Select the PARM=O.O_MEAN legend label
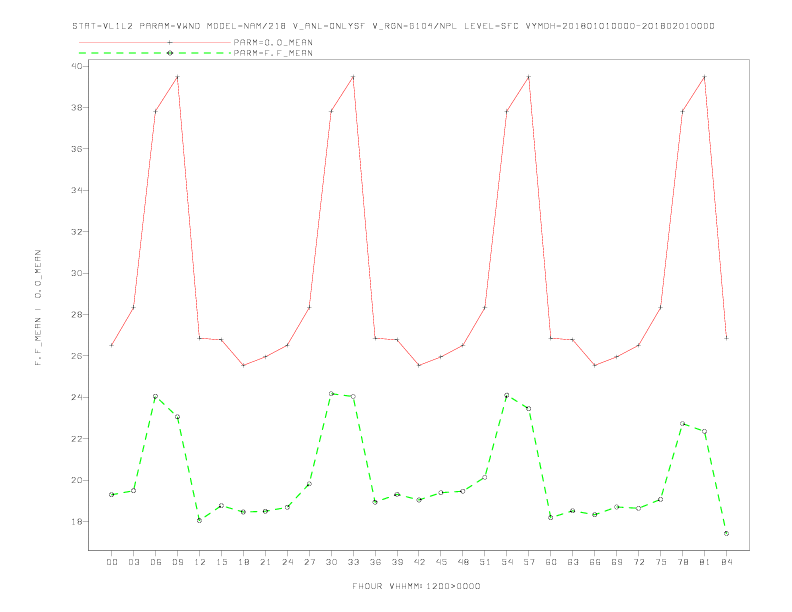 (x=273, y=42)
